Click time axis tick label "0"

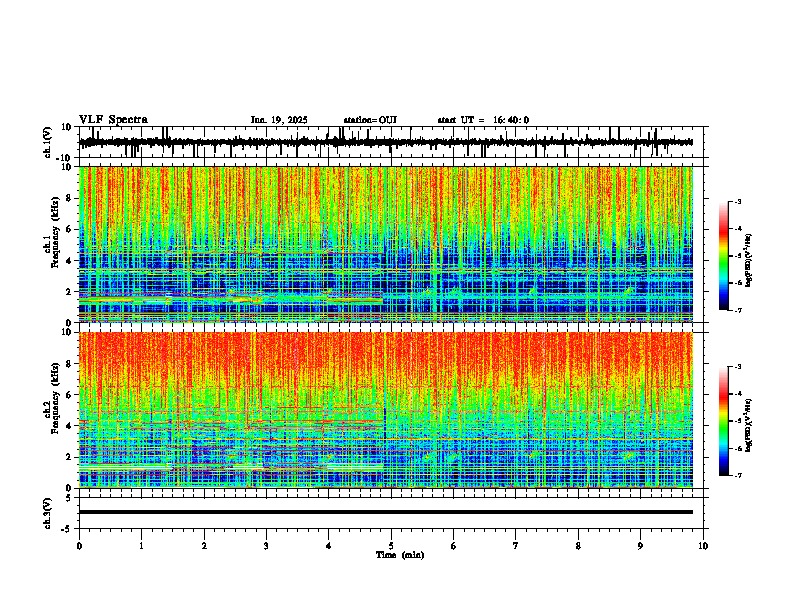79,546
